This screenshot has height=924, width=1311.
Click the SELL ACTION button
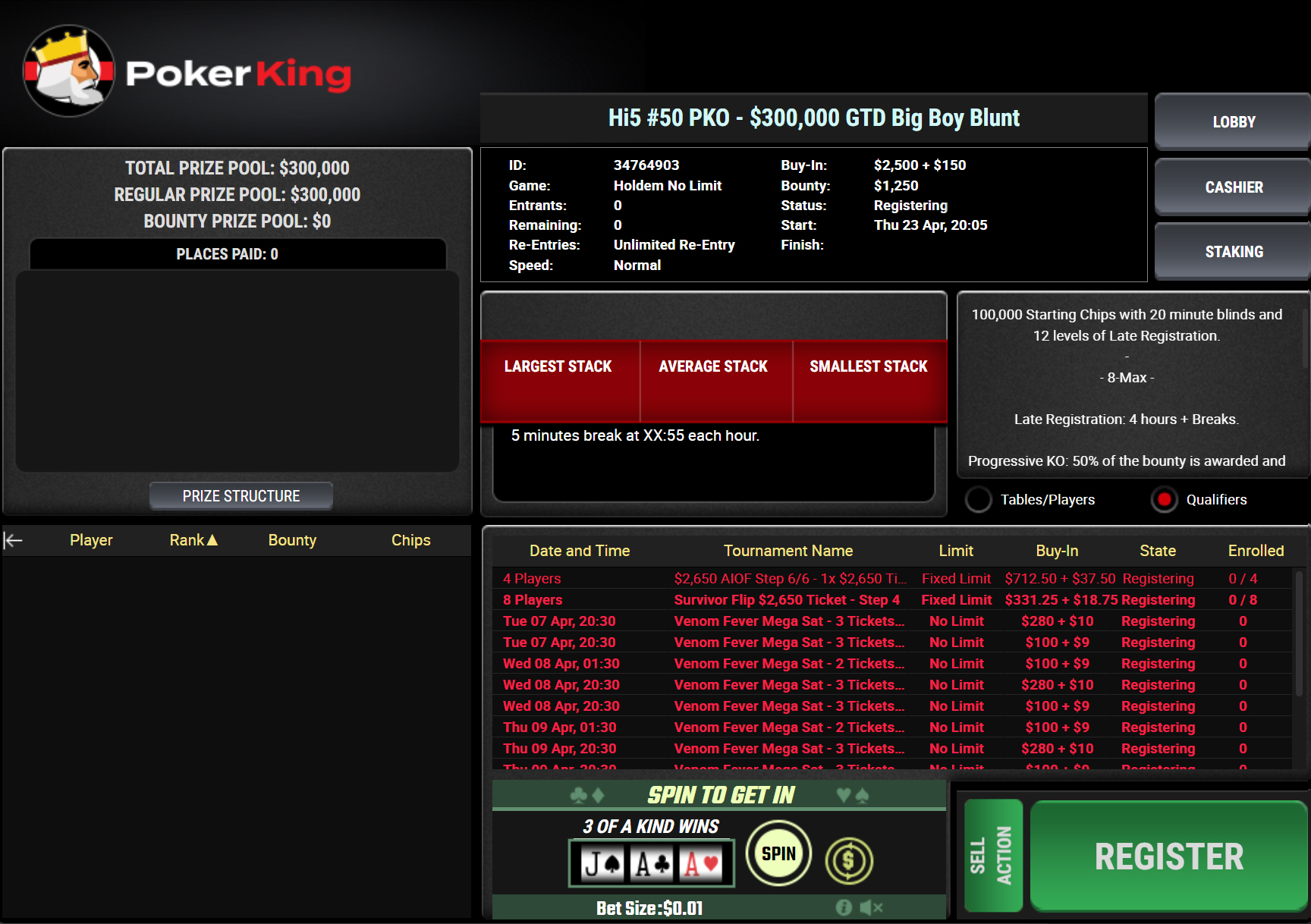[992, 855]
